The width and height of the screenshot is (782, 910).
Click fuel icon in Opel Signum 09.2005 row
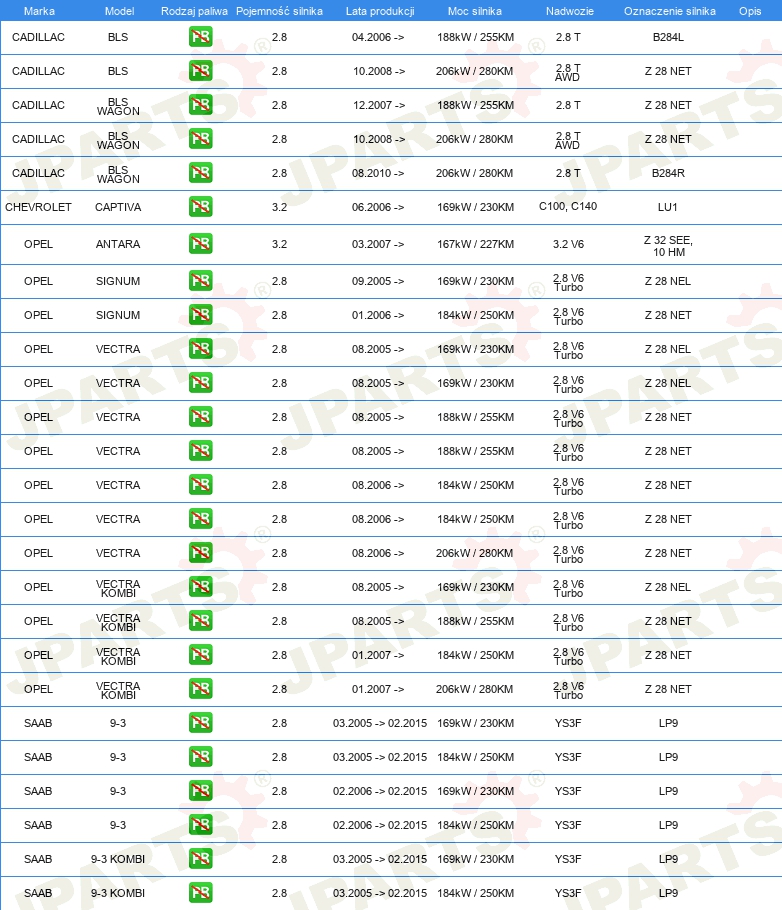coord(200,281)
